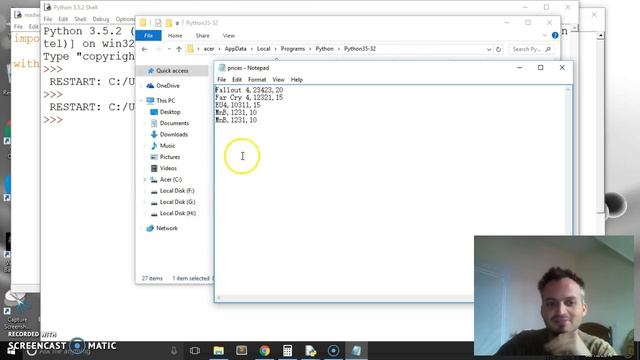The width and height of the screenshot is (640, 360).
Task: Click the Notepad taskbar icon
Action: tap(356, 351)
